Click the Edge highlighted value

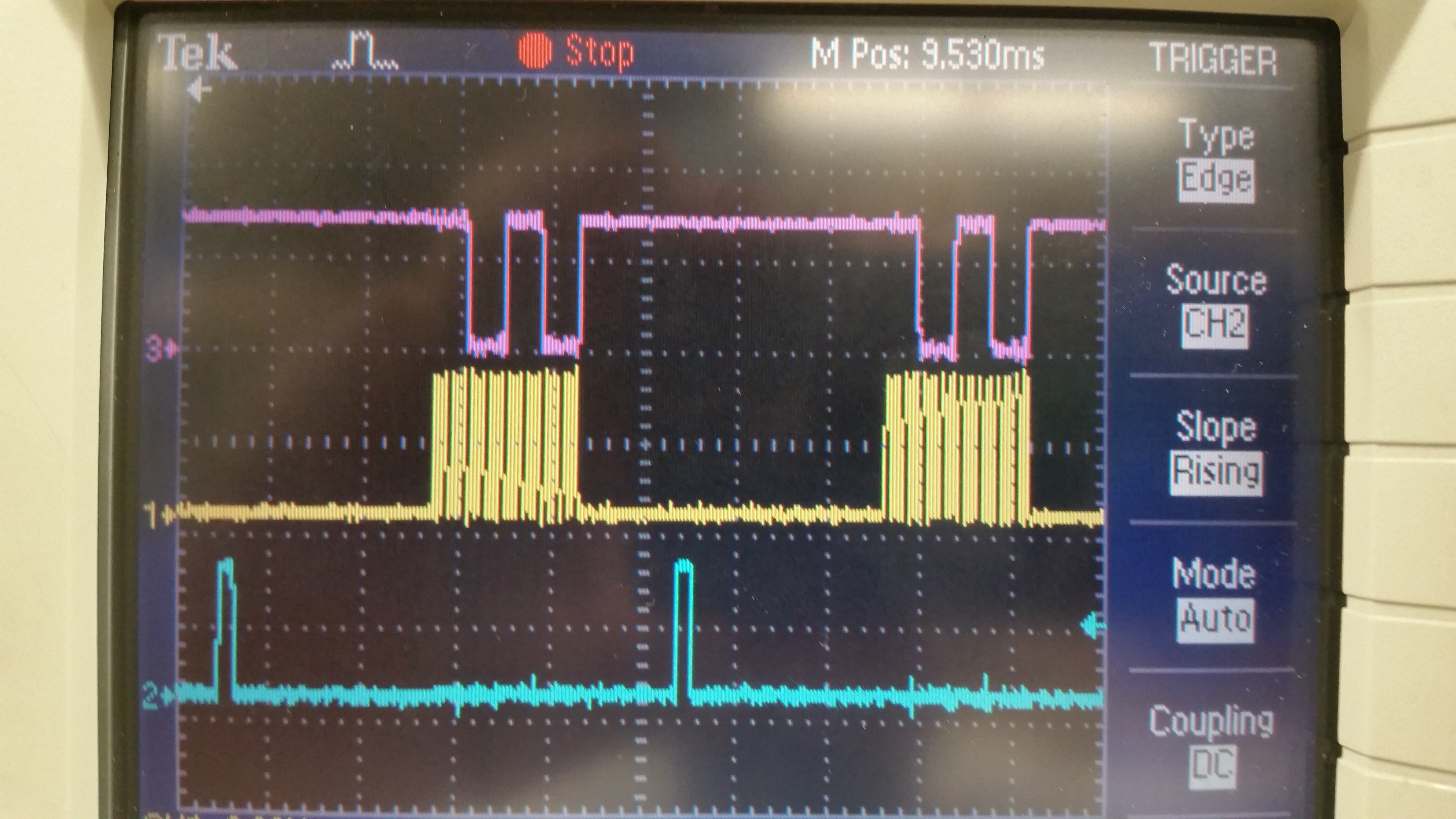[1216, 181]
